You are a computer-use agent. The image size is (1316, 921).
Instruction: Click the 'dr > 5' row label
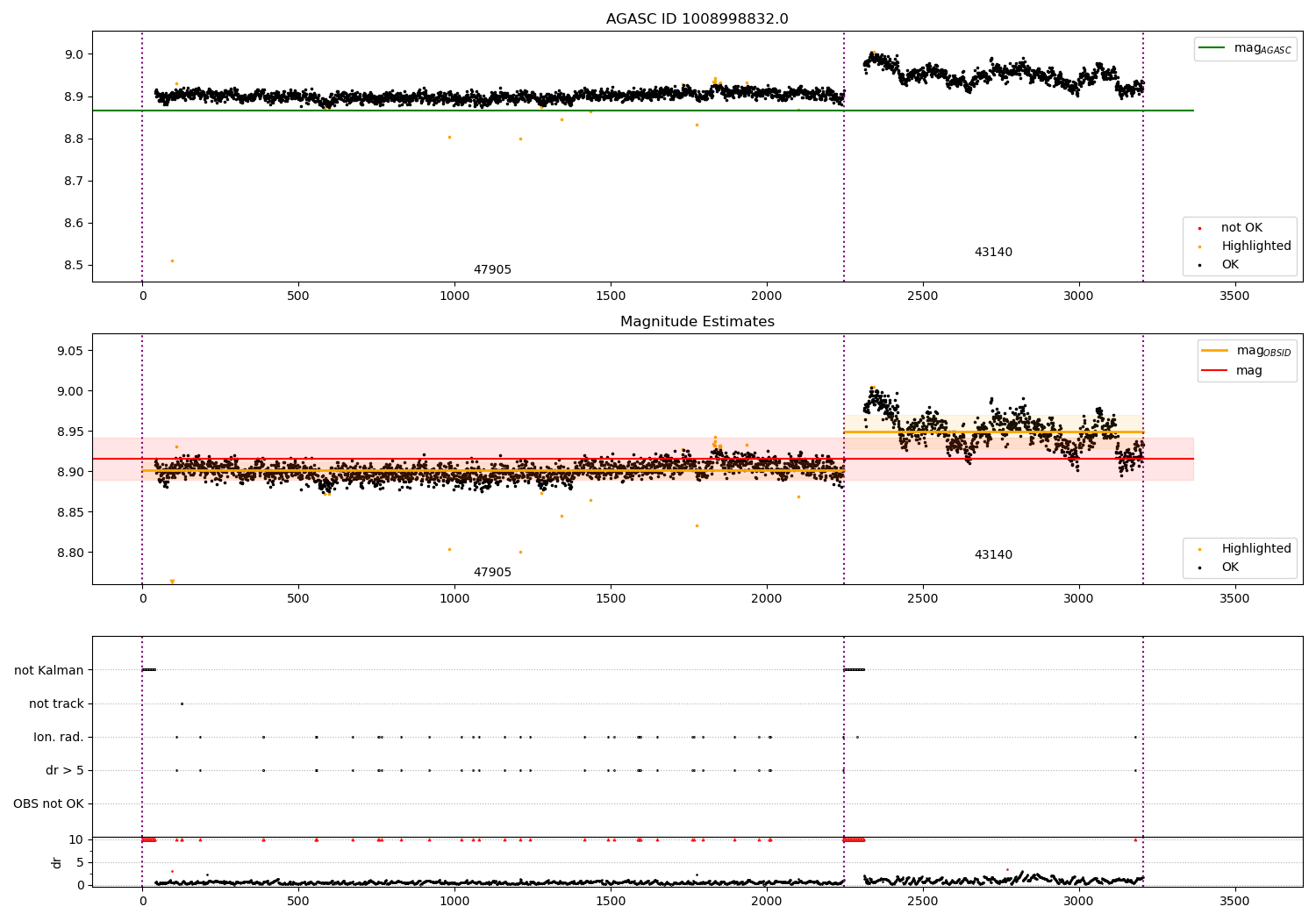(x=65, y=771)
